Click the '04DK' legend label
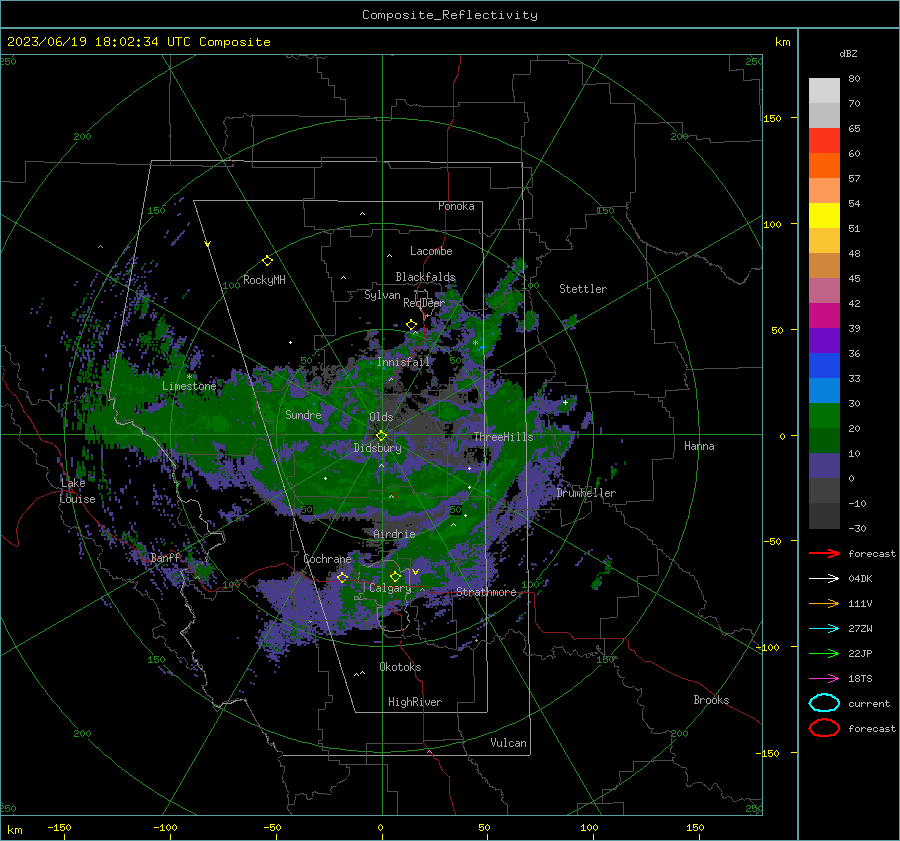Viewport: 900px width, 841px height. [860, 579]
